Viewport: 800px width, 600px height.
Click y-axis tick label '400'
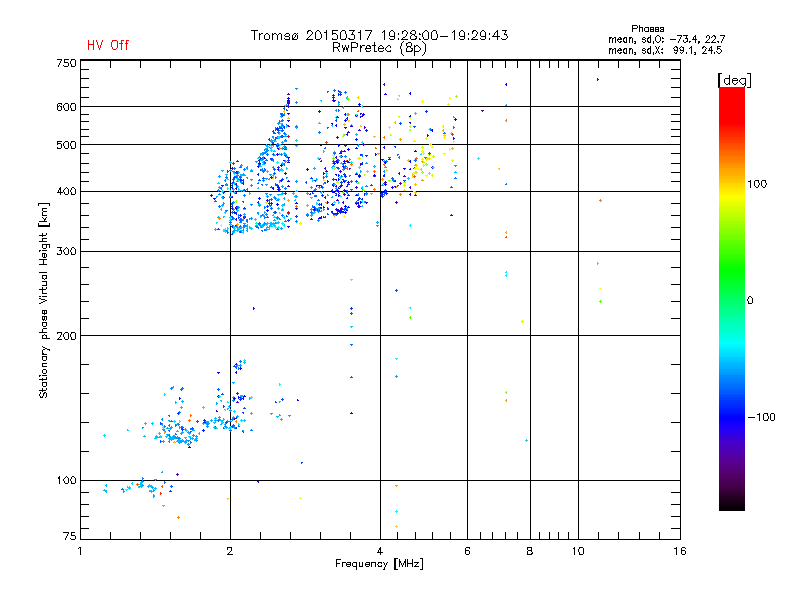point(66,191)
